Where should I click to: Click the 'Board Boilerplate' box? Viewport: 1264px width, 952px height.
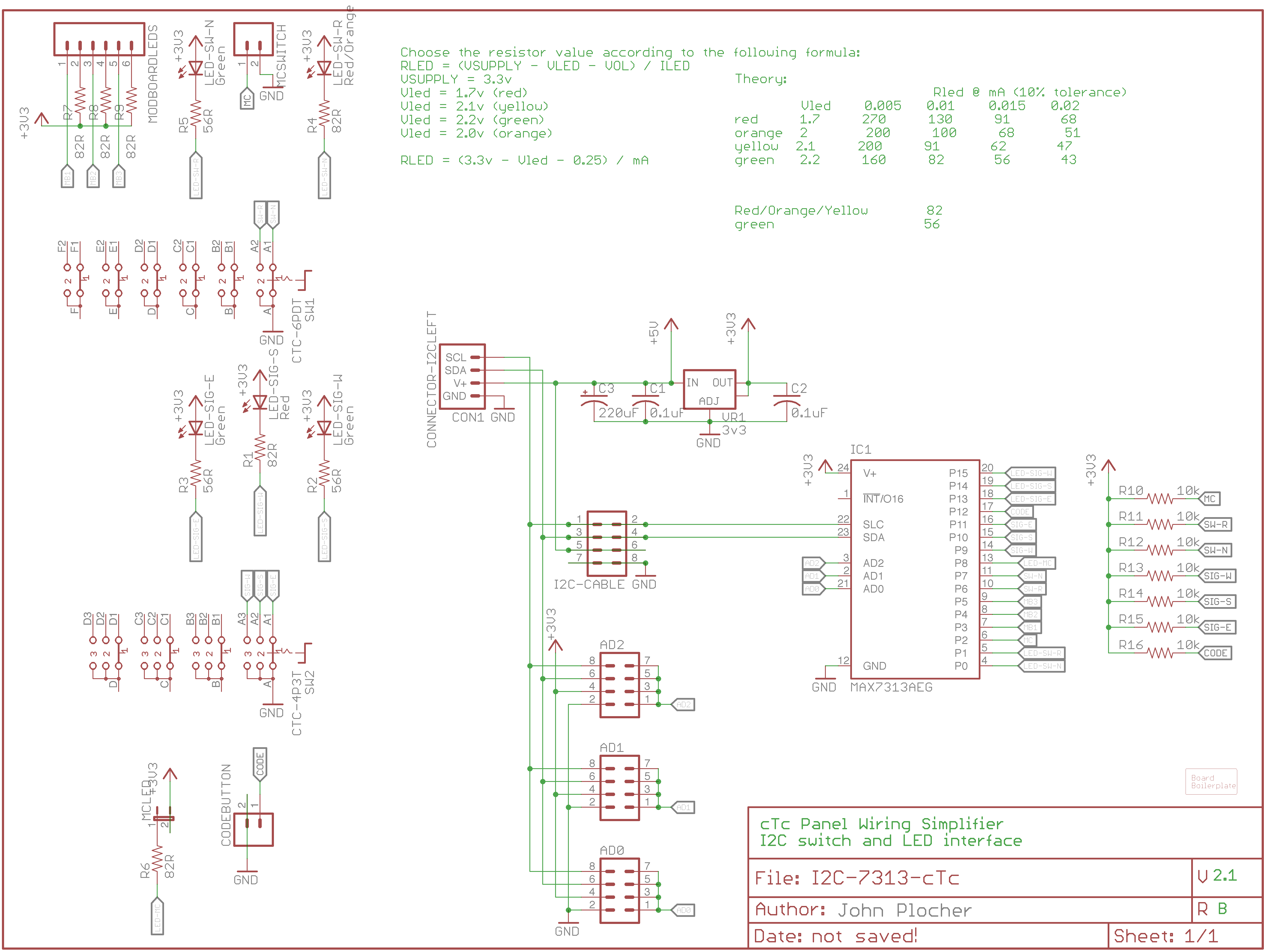tap(1212, 782)
